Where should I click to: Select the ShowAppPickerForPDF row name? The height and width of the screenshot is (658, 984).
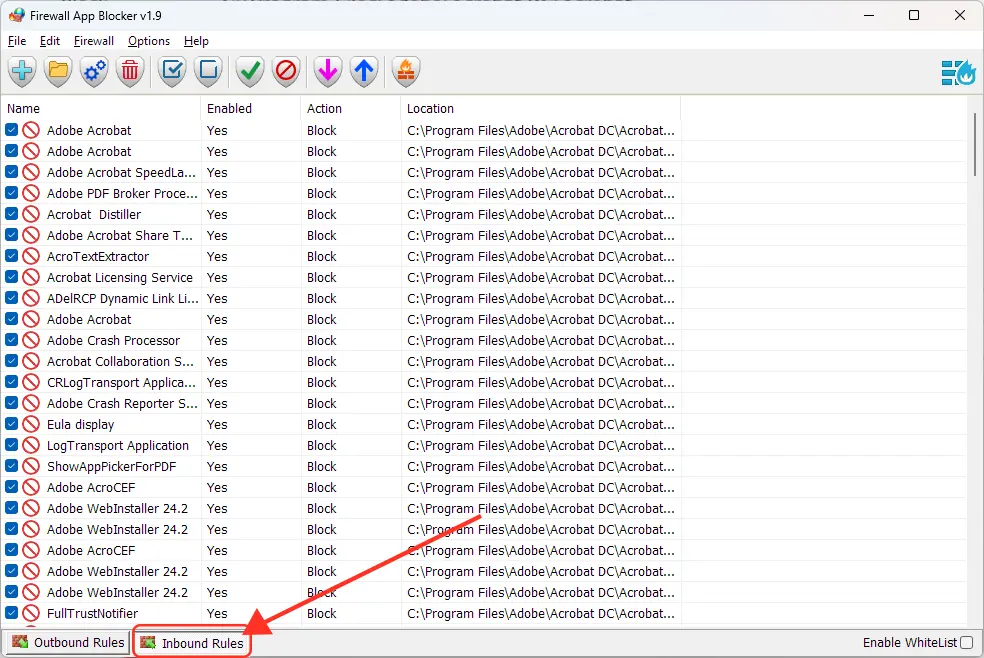tap(112, 467)
